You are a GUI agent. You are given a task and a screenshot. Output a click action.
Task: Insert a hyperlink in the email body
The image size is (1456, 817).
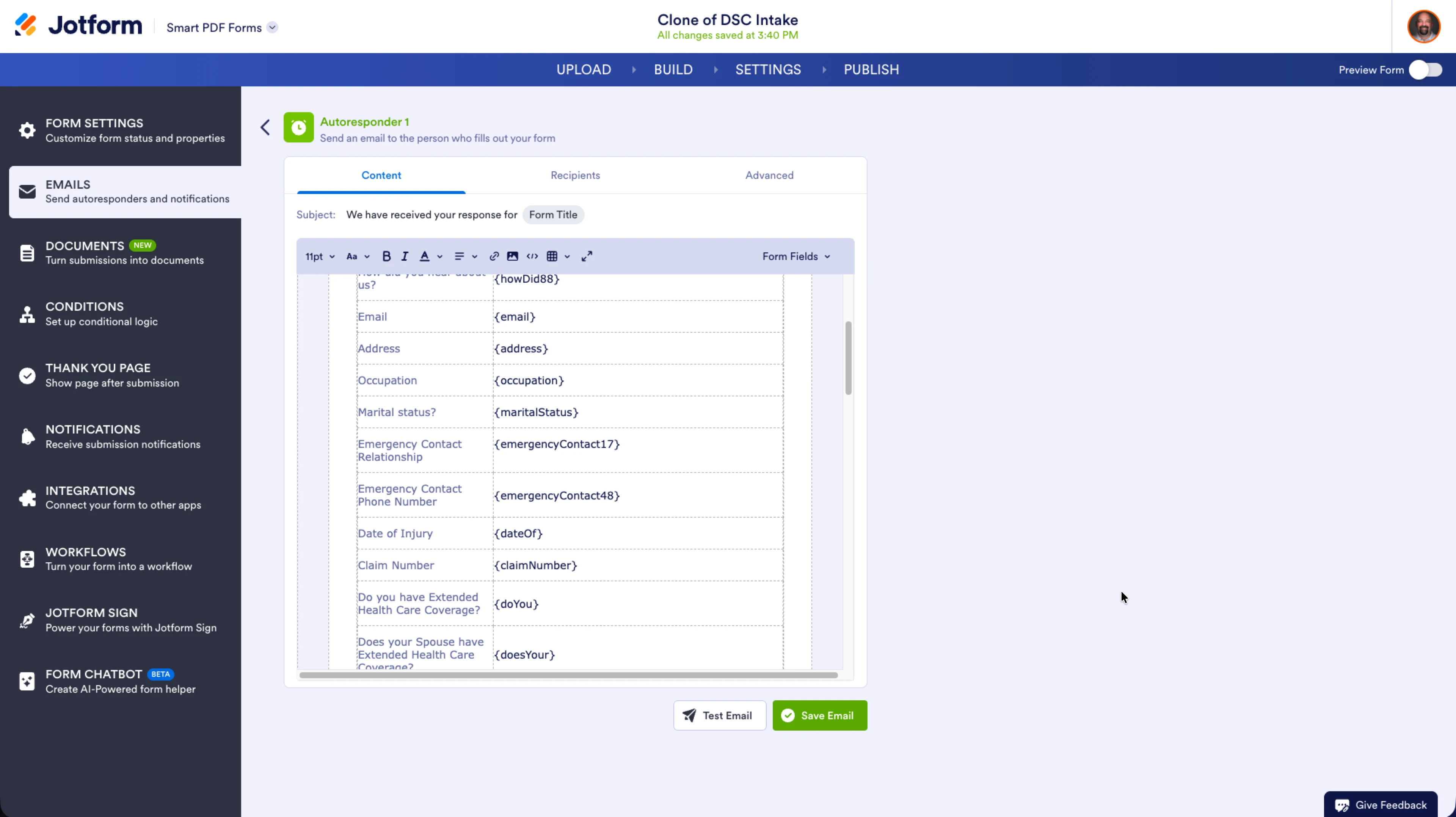click(x=493, y=256)
